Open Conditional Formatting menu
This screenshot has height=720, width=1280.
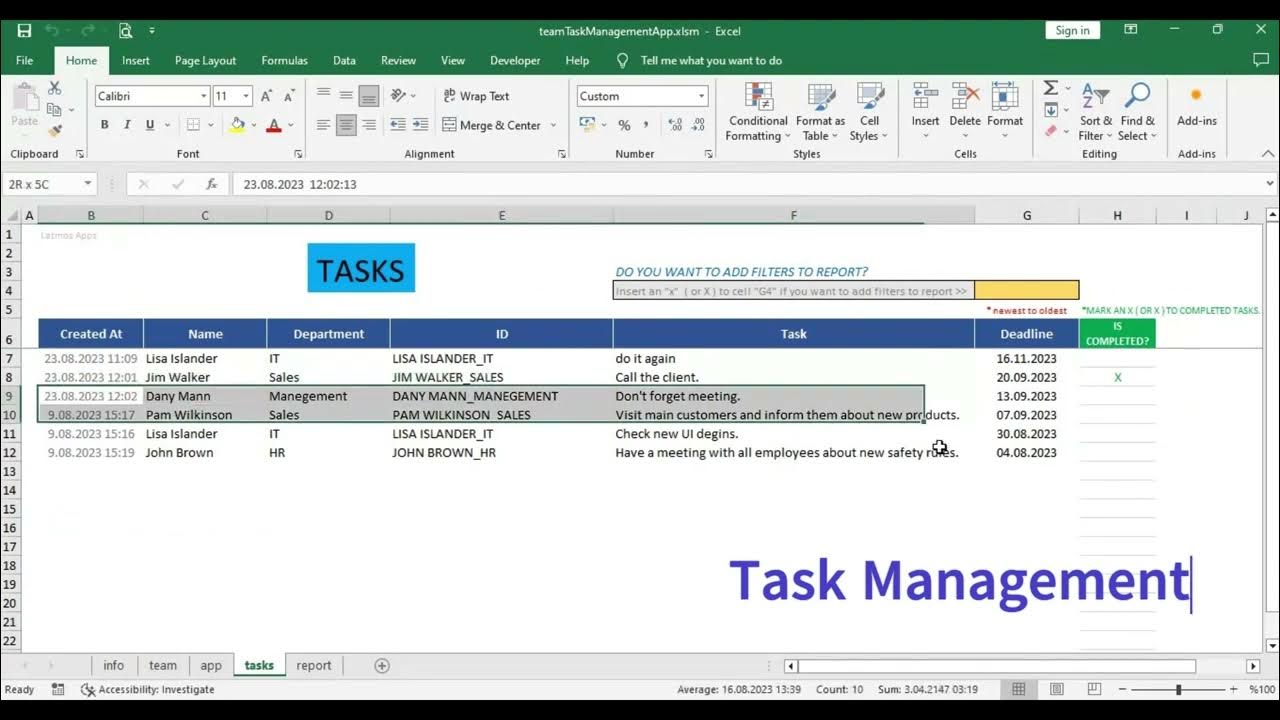pos(758,113)
